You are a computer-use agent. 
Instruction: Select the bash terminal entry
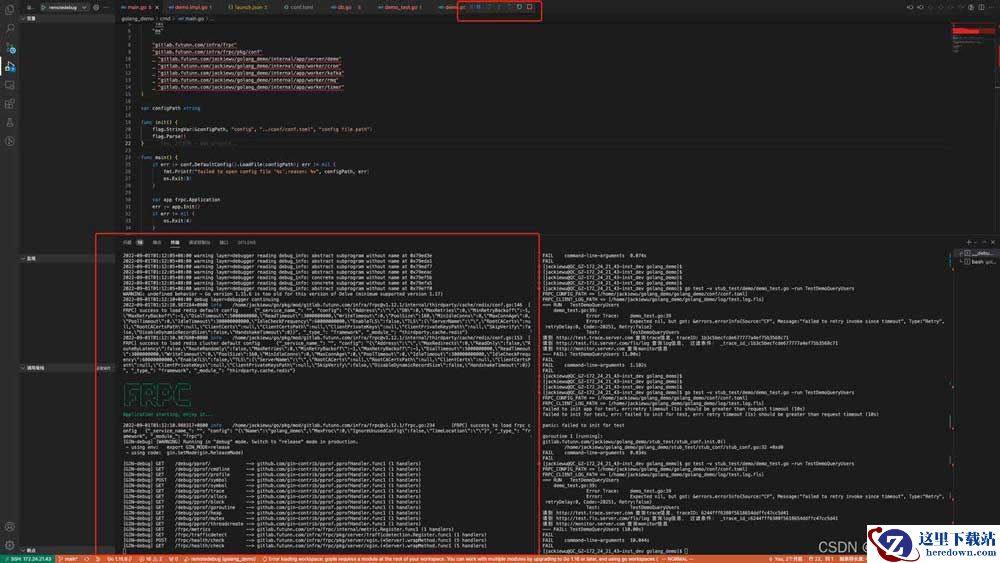tap(977, 261)
